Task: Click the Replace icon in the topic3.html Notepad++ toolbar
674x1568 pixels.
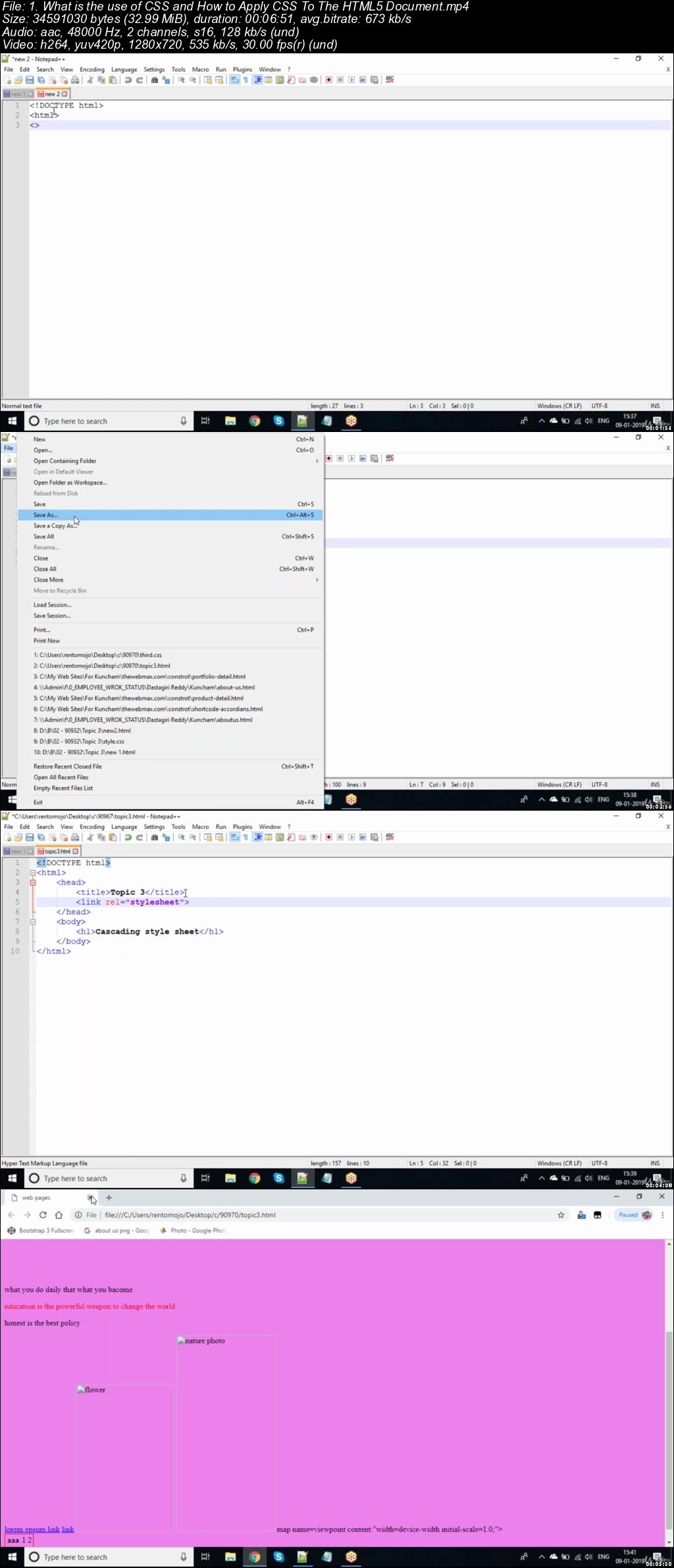Action: pyautogui.click(x=166, y=837)
